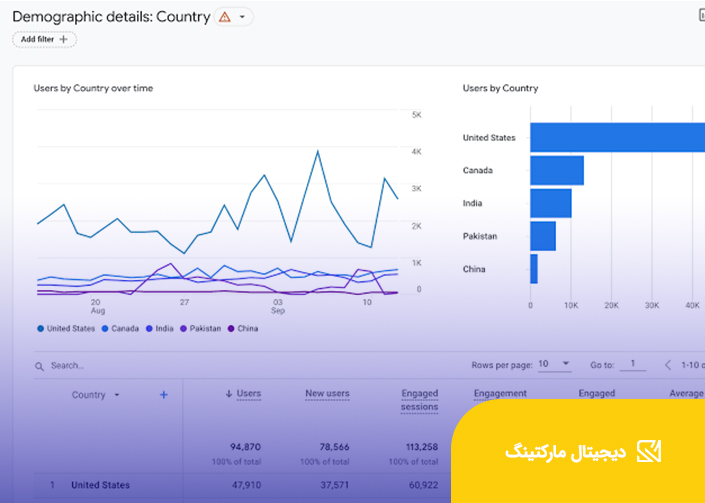The image size is (705, 503).
Task: Click the Canada bar in chart
Action: pyautogui.click(x=557, y=170)
